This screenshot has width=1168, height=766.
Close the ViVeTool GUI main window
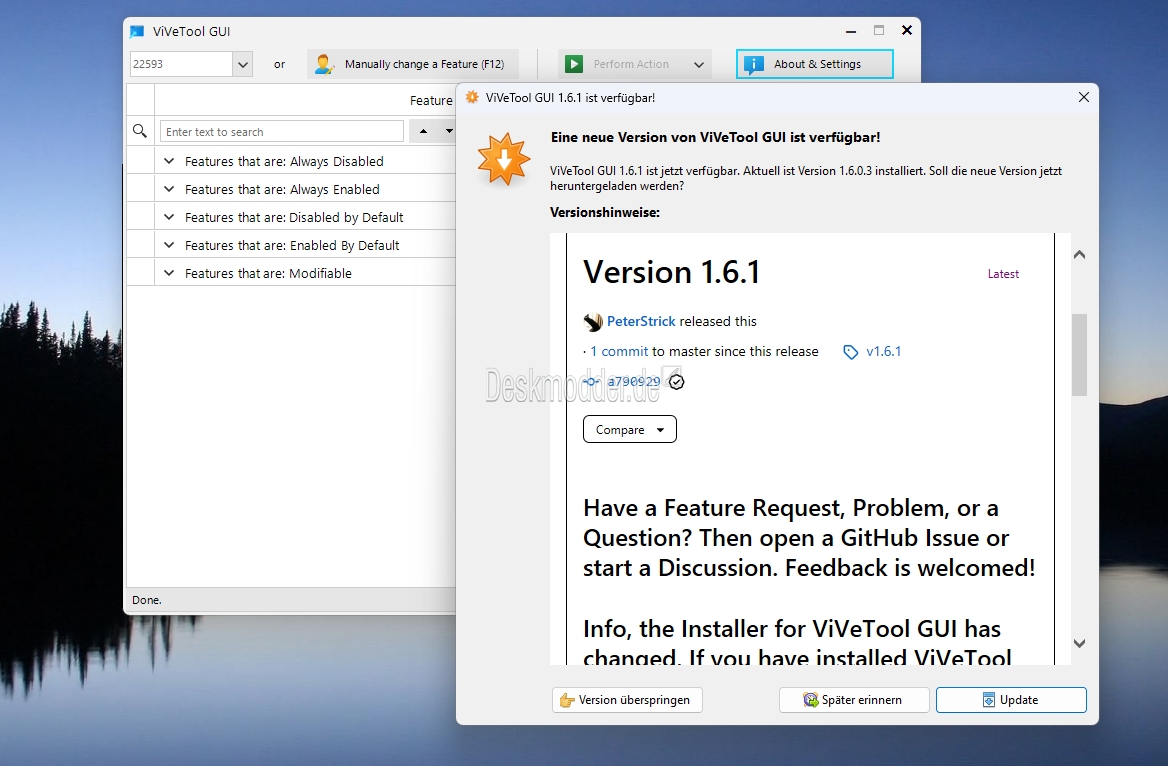(x=907, y=31)
